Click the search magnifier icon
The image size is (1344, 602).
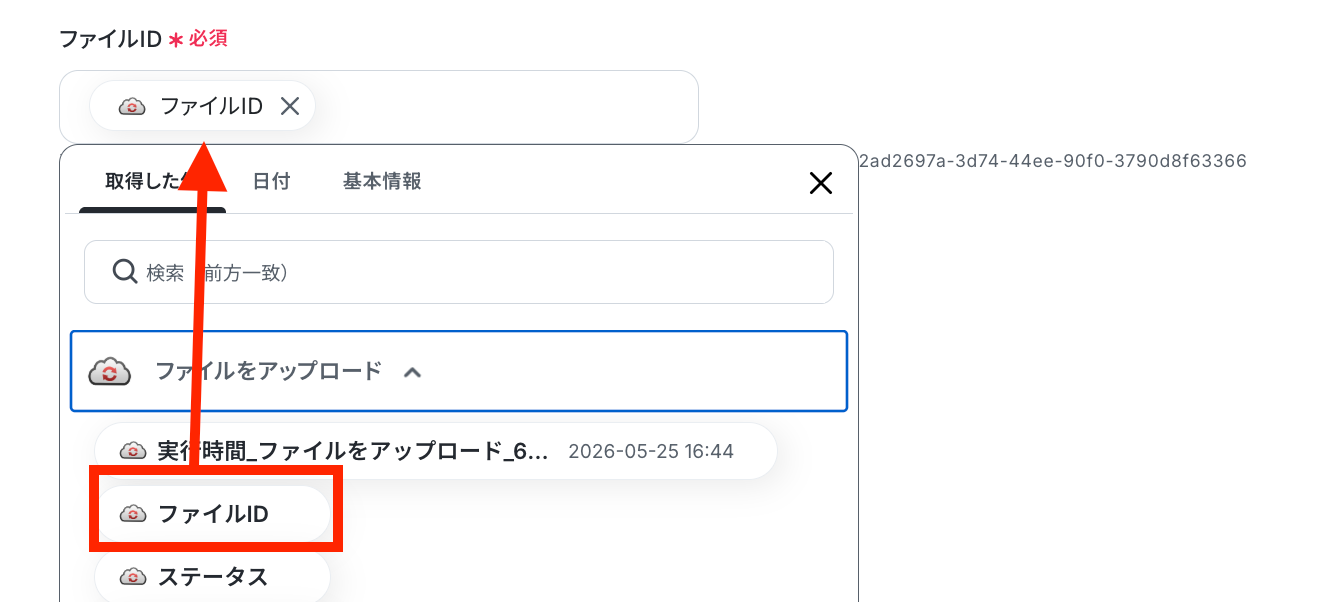click(125, 272)
